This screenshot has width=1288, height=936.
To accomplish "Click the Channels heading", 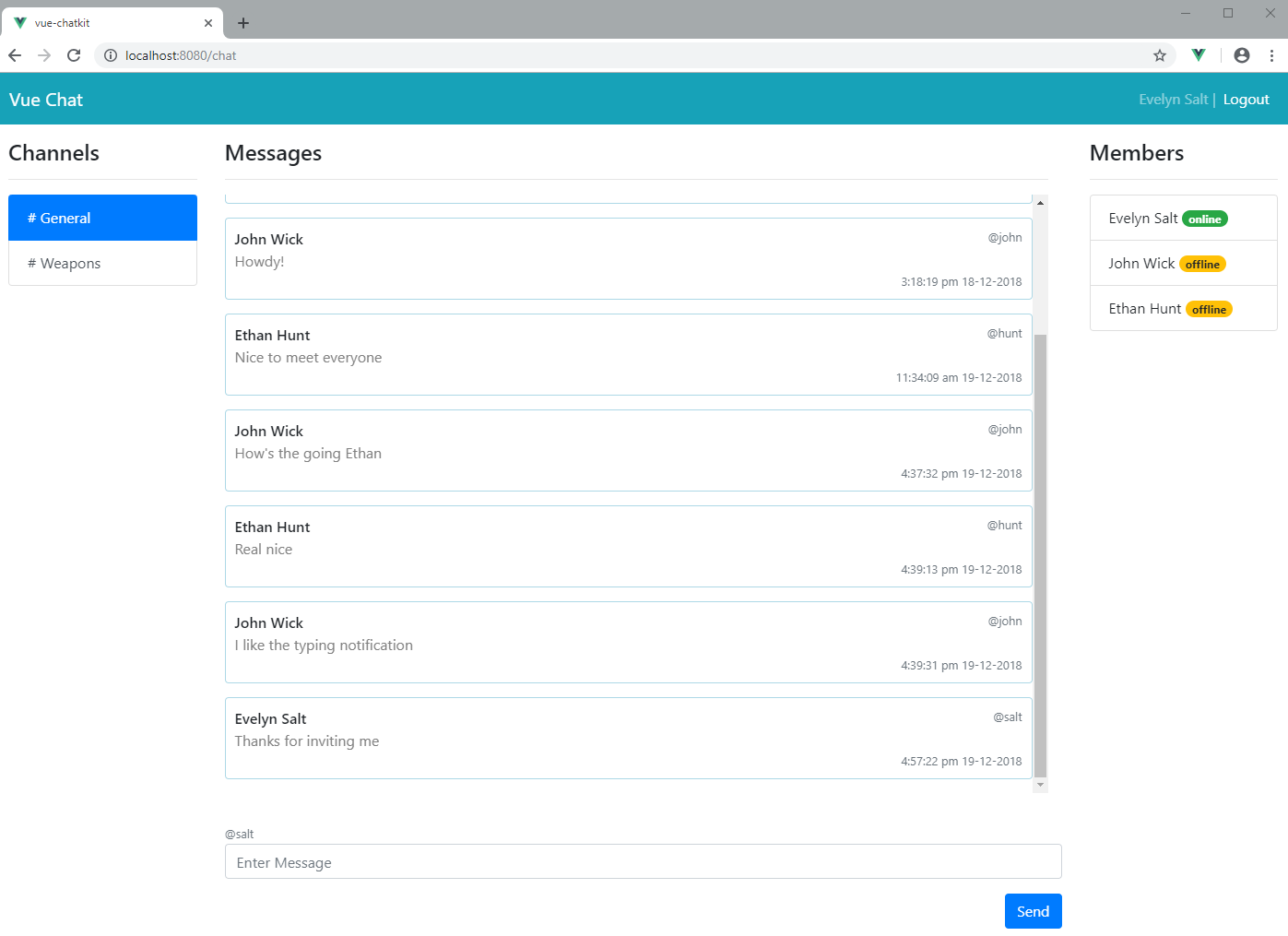I will (54, 153).
